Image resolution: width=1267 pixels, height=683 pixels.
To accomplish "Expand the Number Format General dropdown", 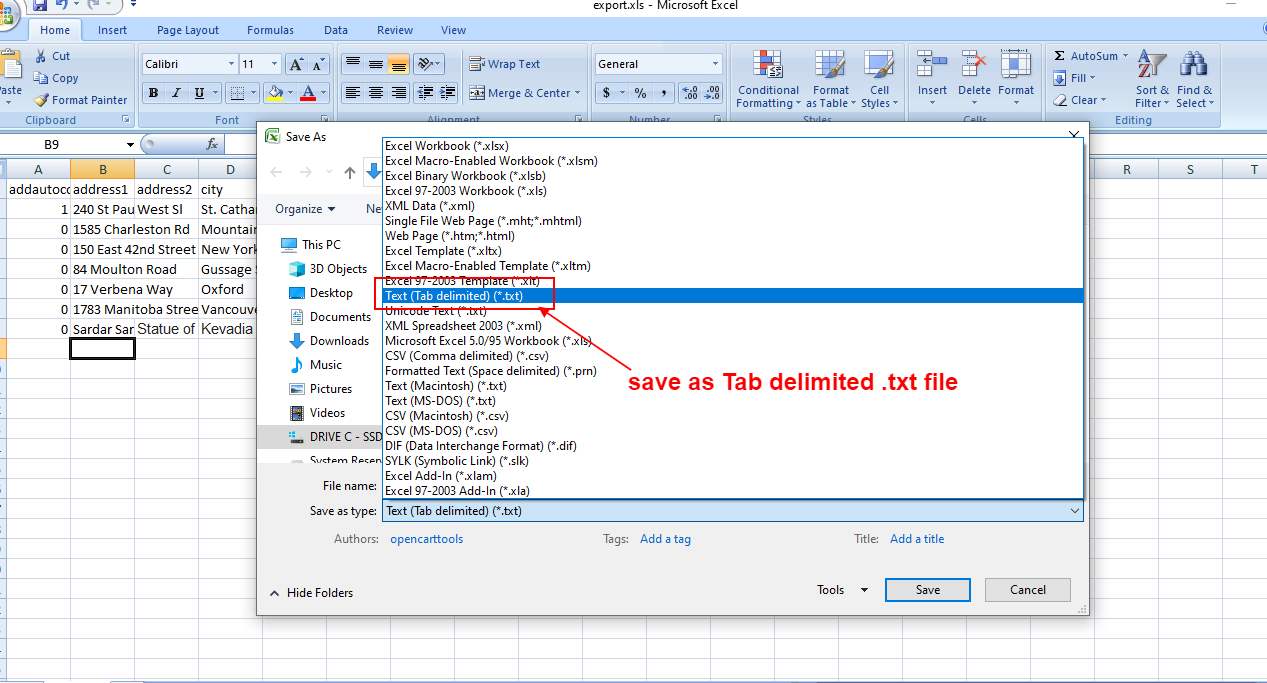I will pos(715,64).
